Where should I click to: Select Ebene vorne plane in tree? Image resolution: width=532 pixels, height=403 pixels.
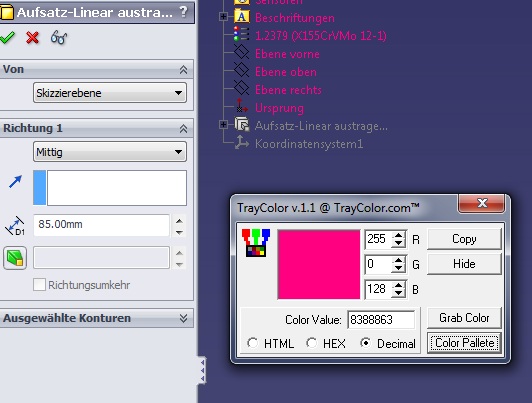click(287, 54)
